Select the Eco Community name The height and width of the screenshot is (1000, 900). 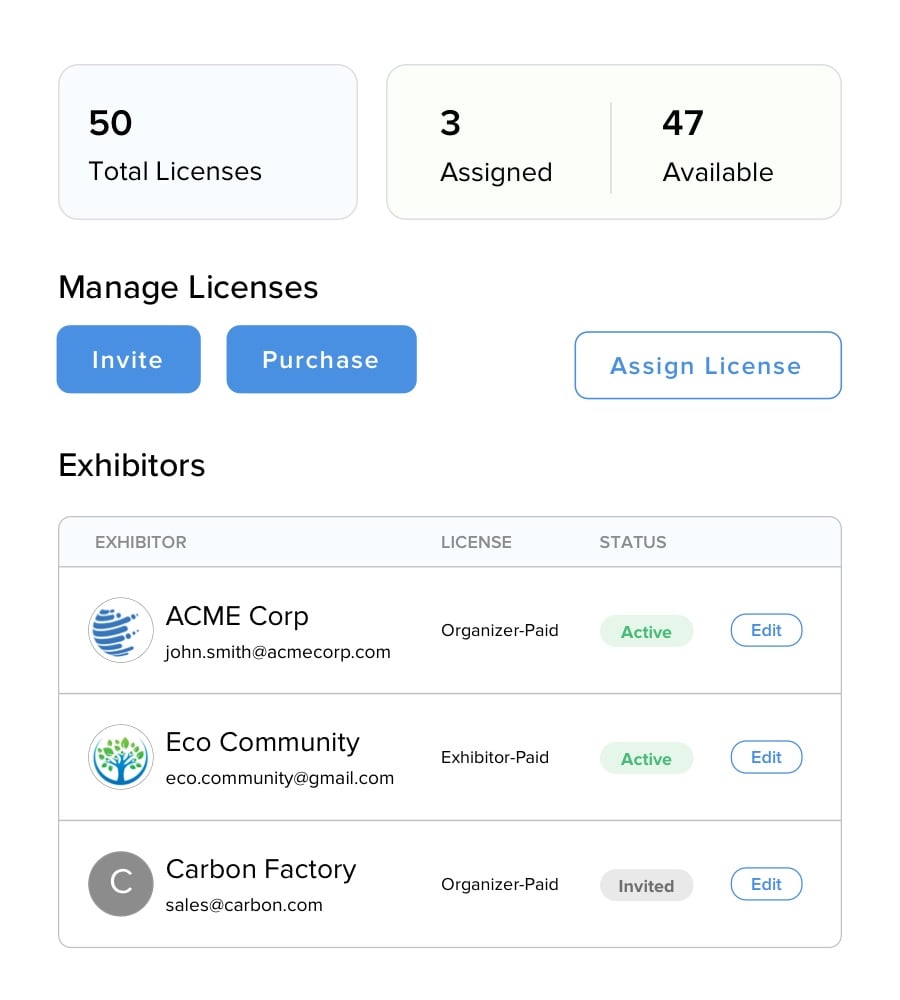263,742
